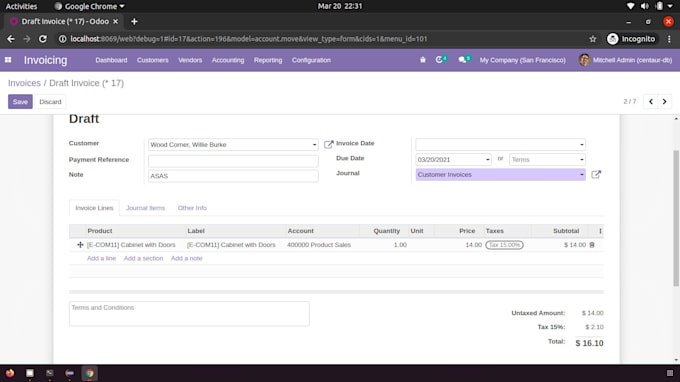This screenshot has width=680, height=382.
Task: View site information icon in address bar
Action: click(x=62, y=39)
